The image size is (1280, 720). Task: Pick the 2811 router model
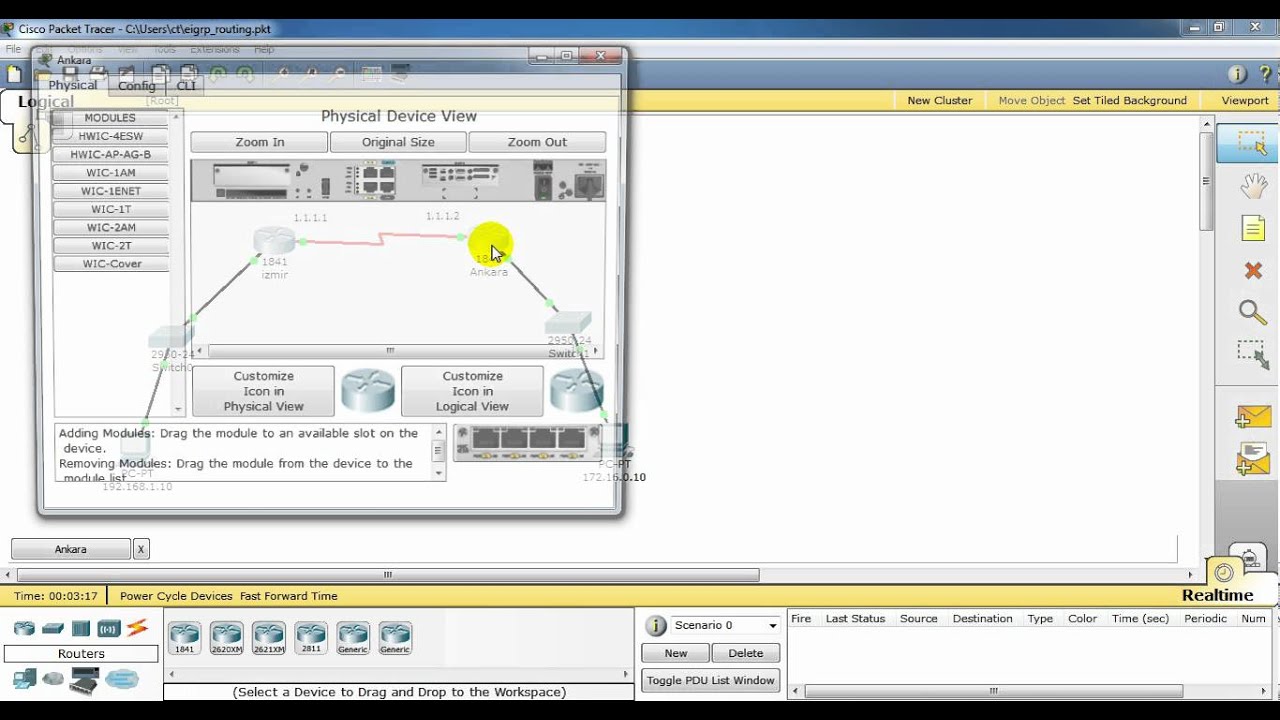click(311, 637)
